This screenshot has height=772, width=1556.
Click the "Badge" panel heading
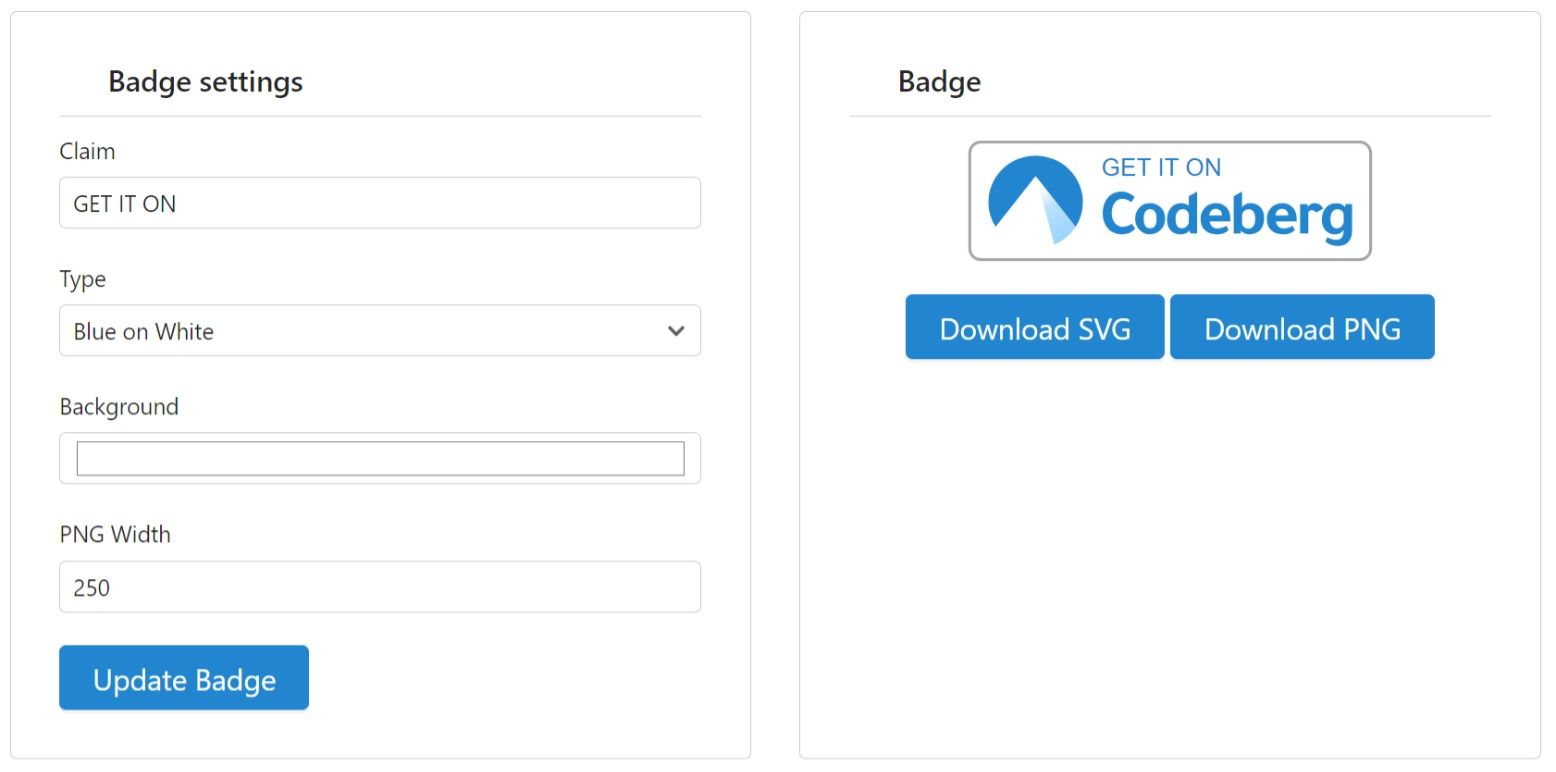[x=938, y=81]
